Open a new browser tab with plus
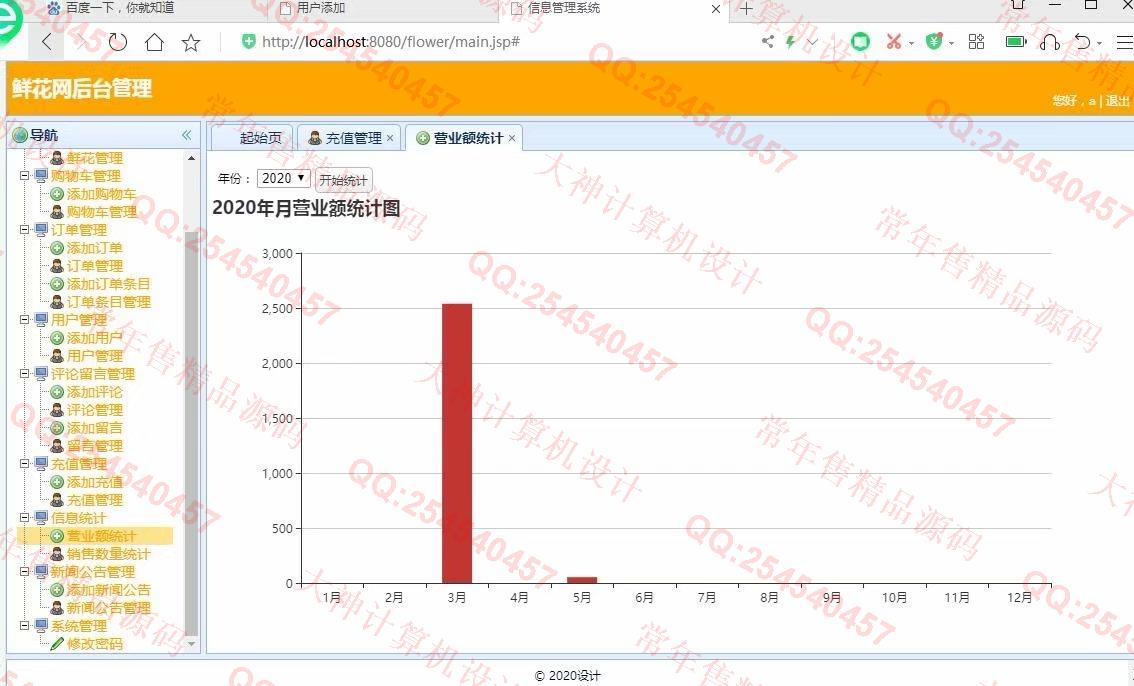Viewport: 1134px width, 686px height. (746, 9)
